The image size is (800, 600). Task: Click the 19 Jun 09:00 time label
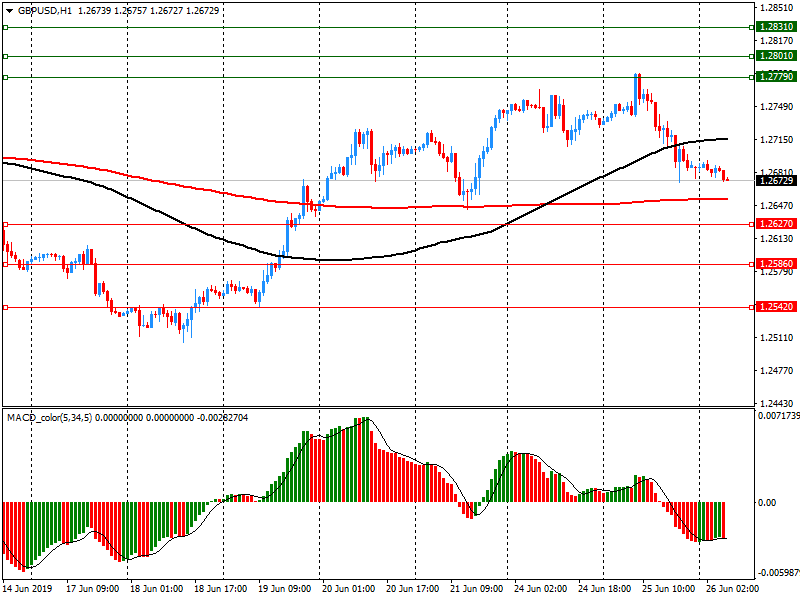pyautogui.click(x=285, y=589)
